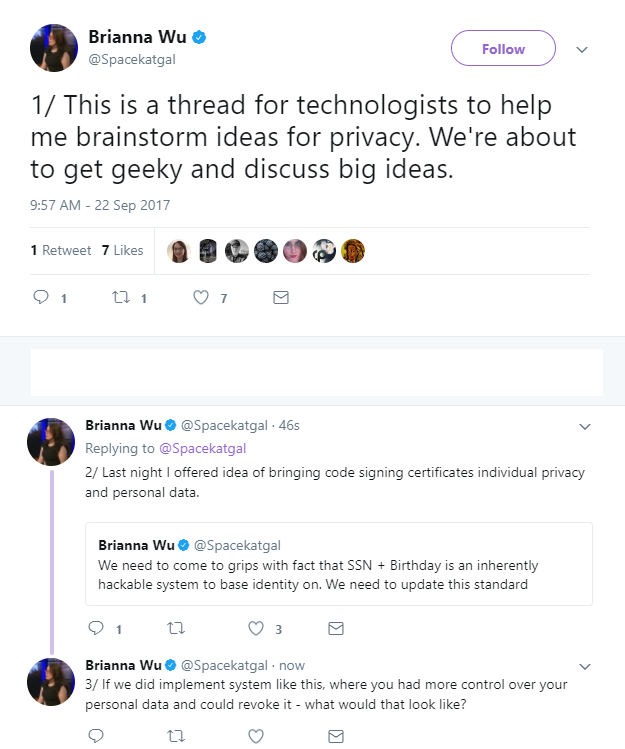
Task: Expand options chevron on the 3/ tweet
Action: coord(585,666)
